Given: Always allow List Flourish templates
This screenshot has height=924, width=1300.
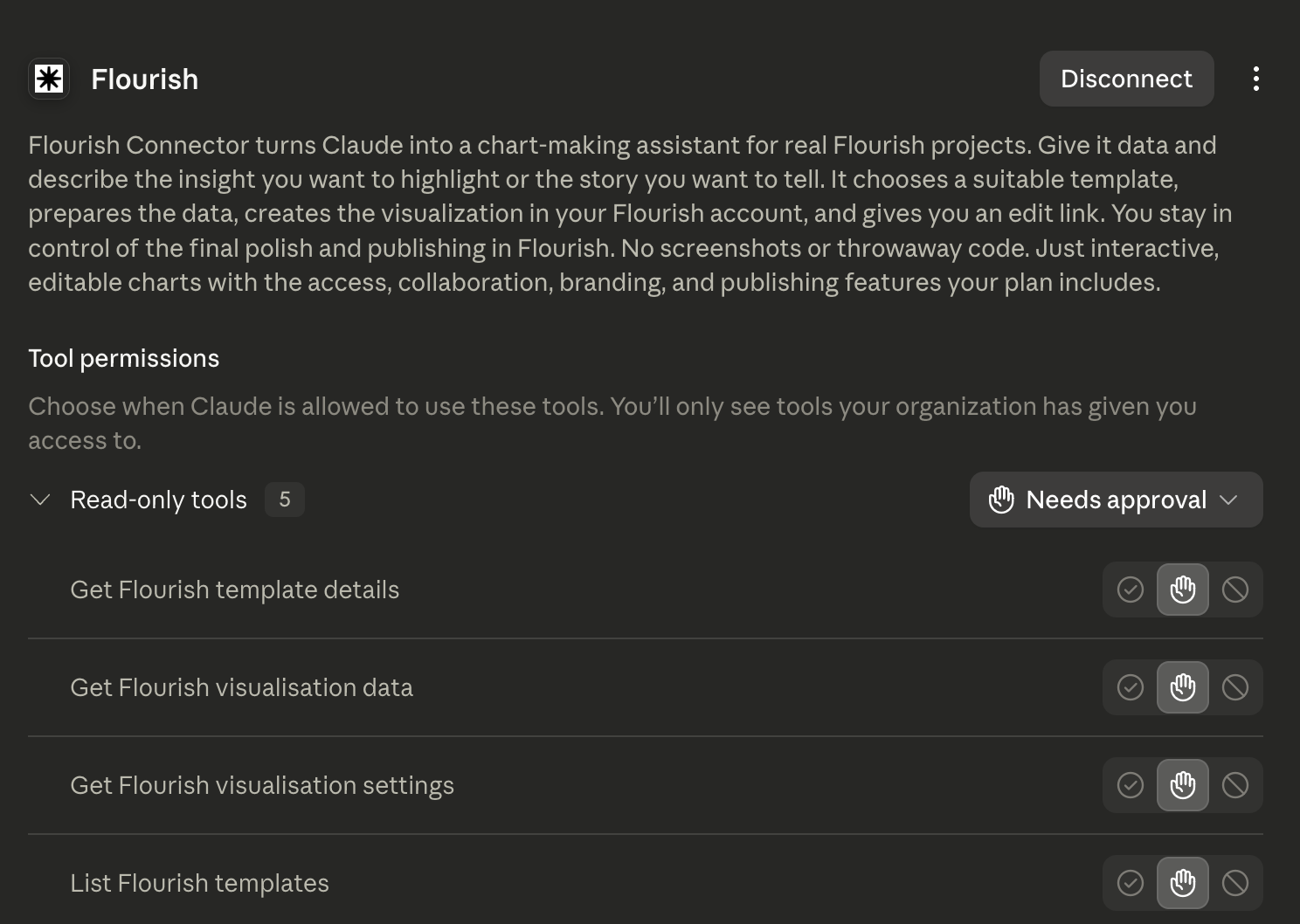Looking at the screenshot, I should click(x=1130, y=883).
